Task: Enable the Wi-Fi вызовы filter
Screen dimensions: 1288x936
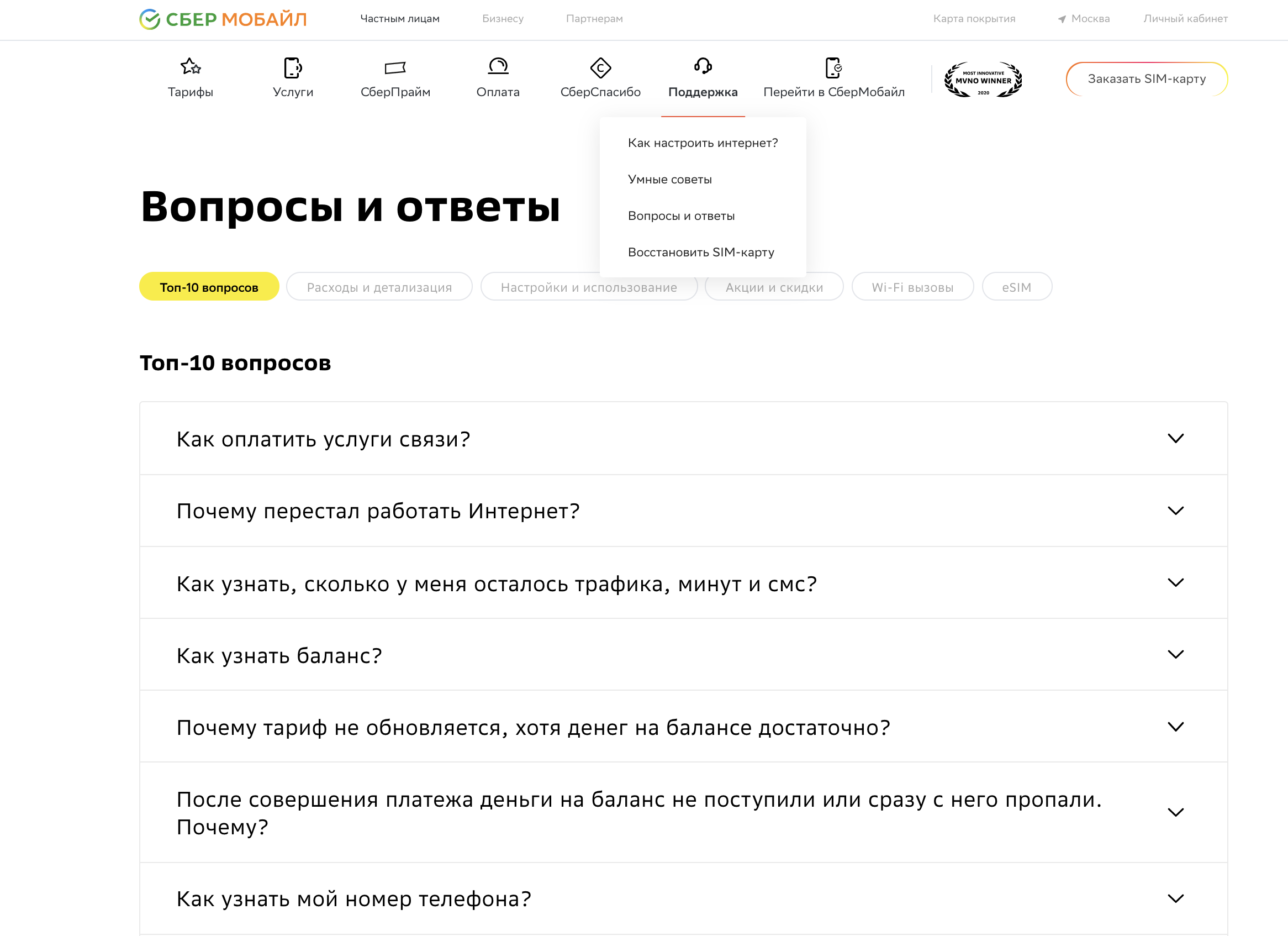Action: click(912, 287)
